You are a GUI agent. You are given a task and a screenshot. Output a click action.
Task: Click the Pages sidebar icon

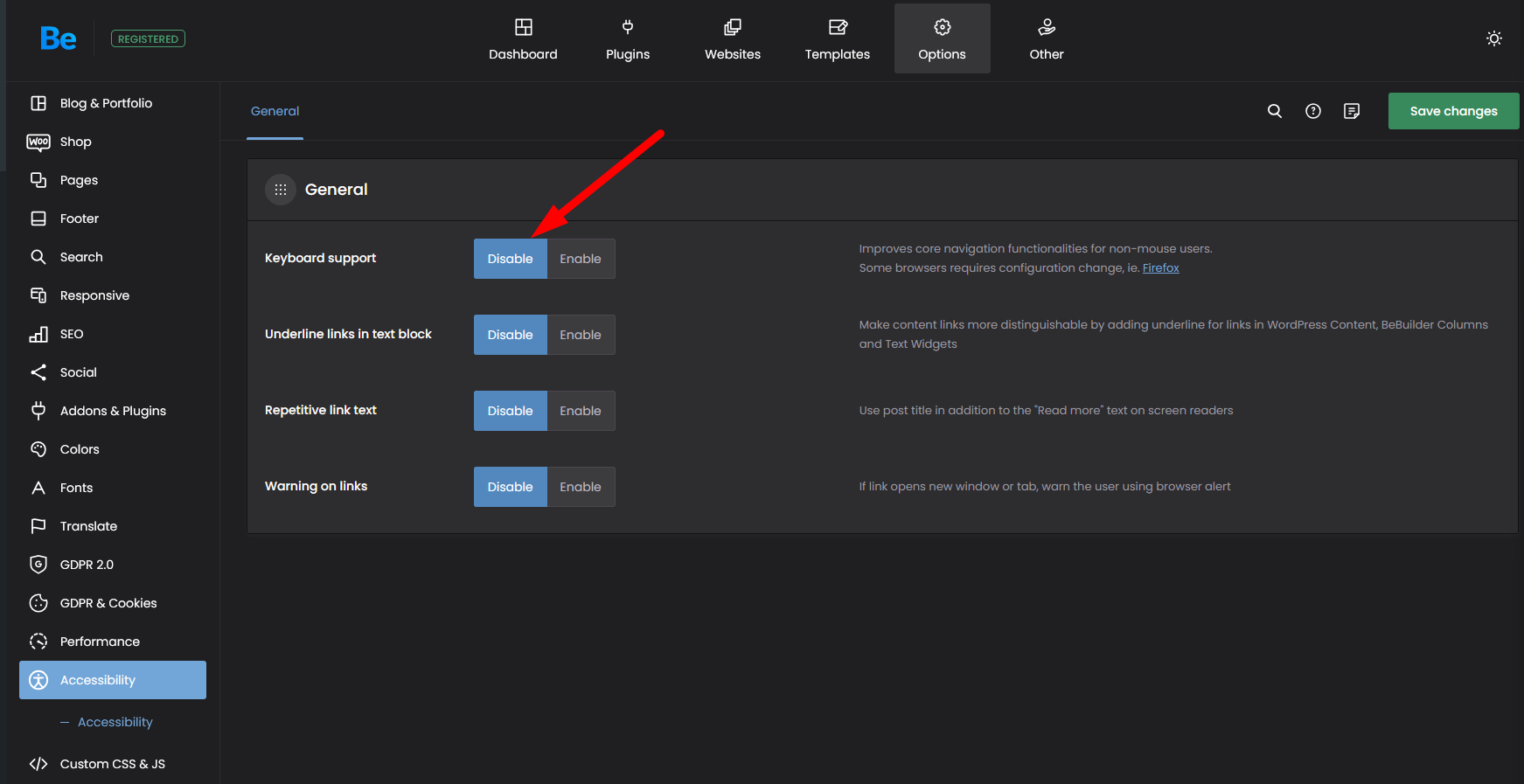pos(38,180)
